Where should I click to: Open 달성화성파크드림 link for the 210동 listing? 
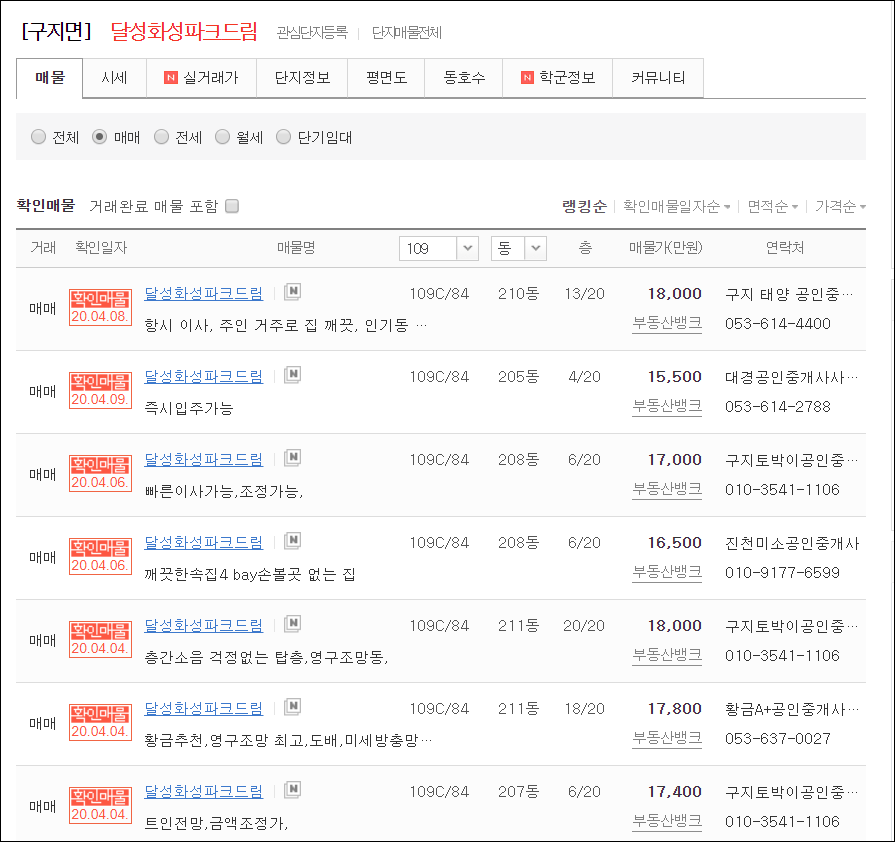(204, 293)
